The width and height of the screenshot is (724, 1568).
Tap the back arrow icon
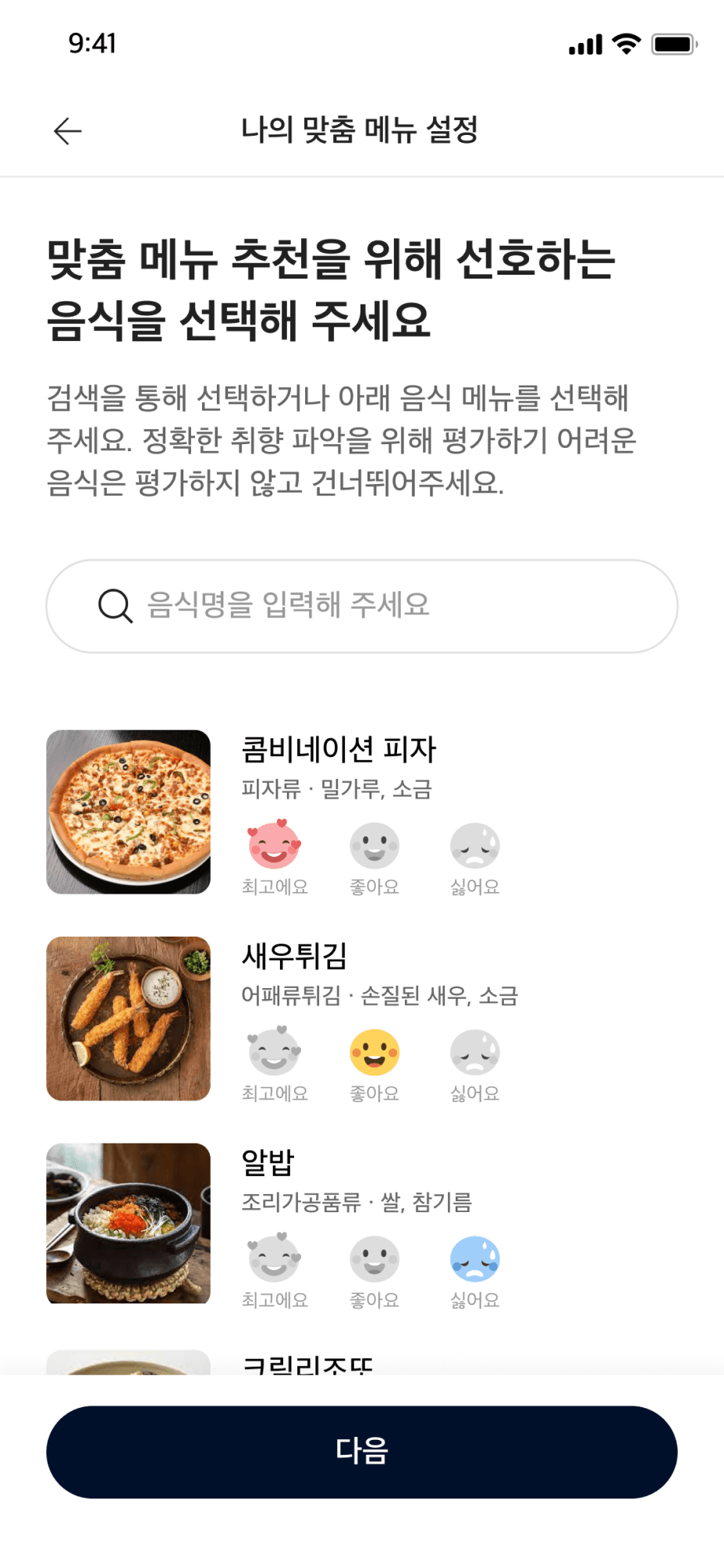pyautogui.click(x=68, y=131)
